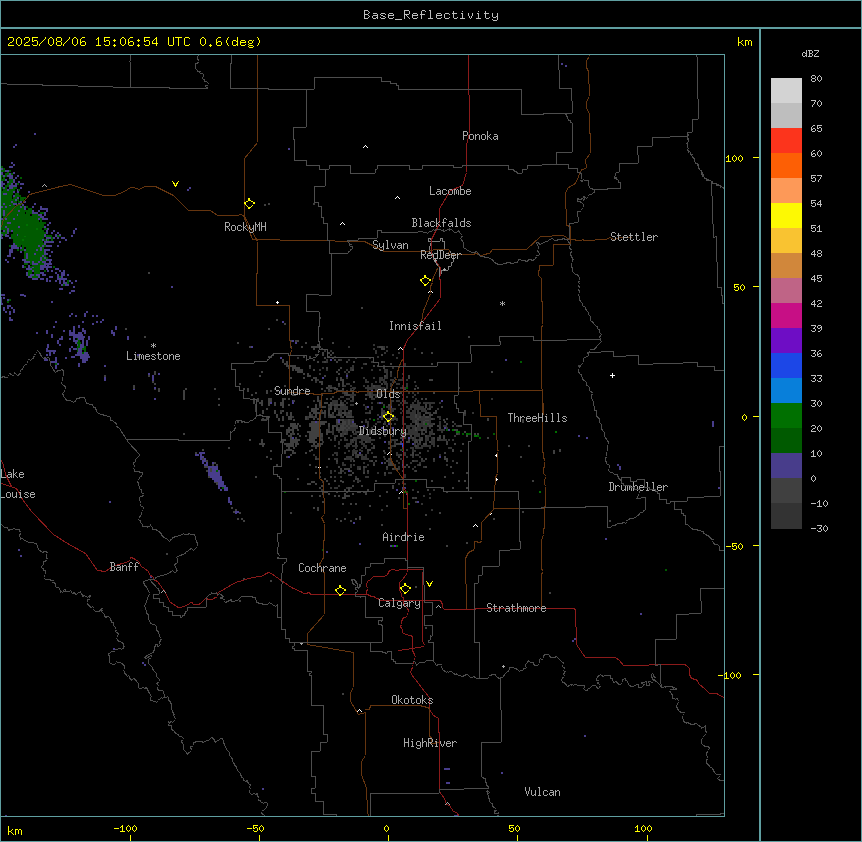
Task: Select the bright yellow 51-54 dBZ swatch
Action: 786,215
